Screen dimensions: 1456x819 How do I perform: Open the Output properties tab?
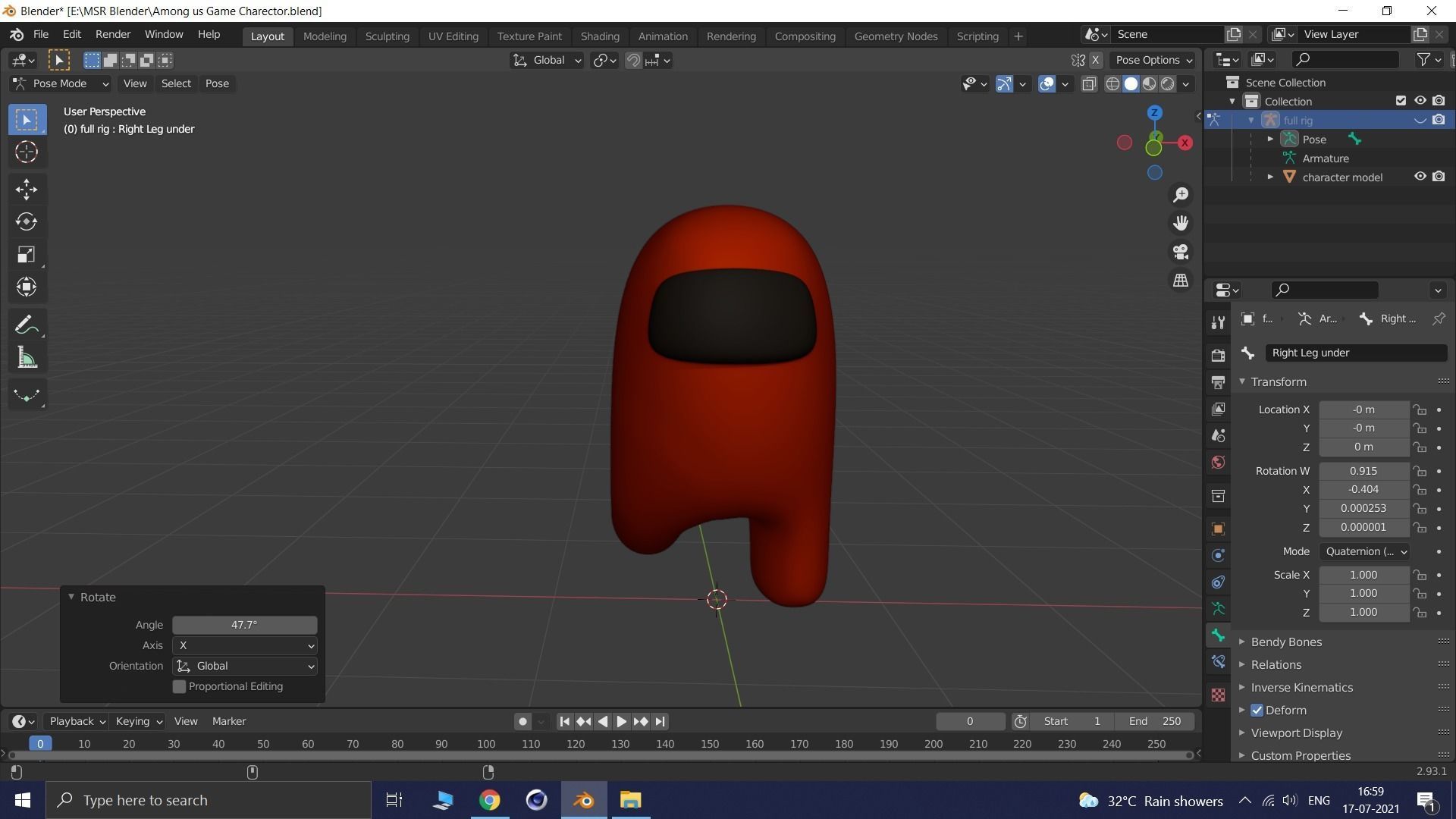coord(1218,382)
